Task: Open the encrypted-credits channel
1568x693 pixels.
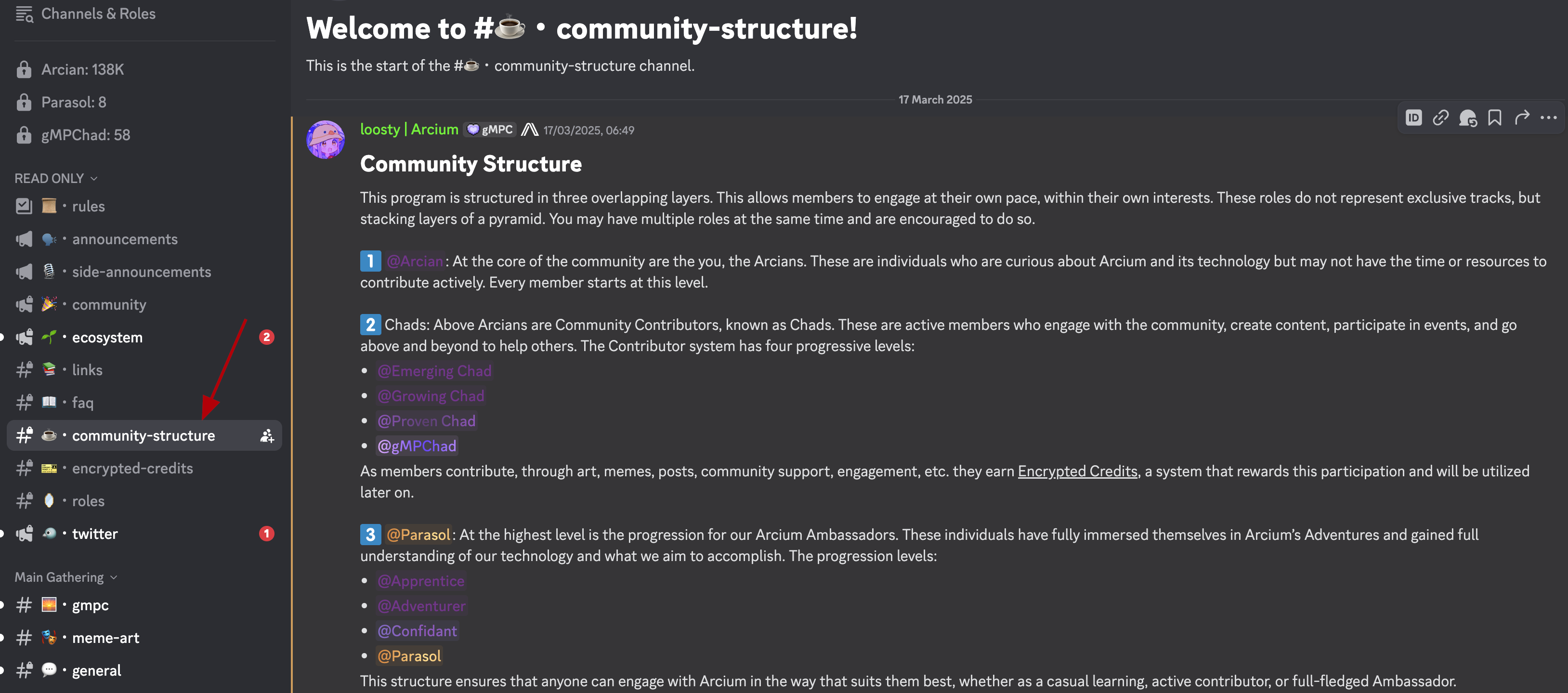Action: coord(132,468)
